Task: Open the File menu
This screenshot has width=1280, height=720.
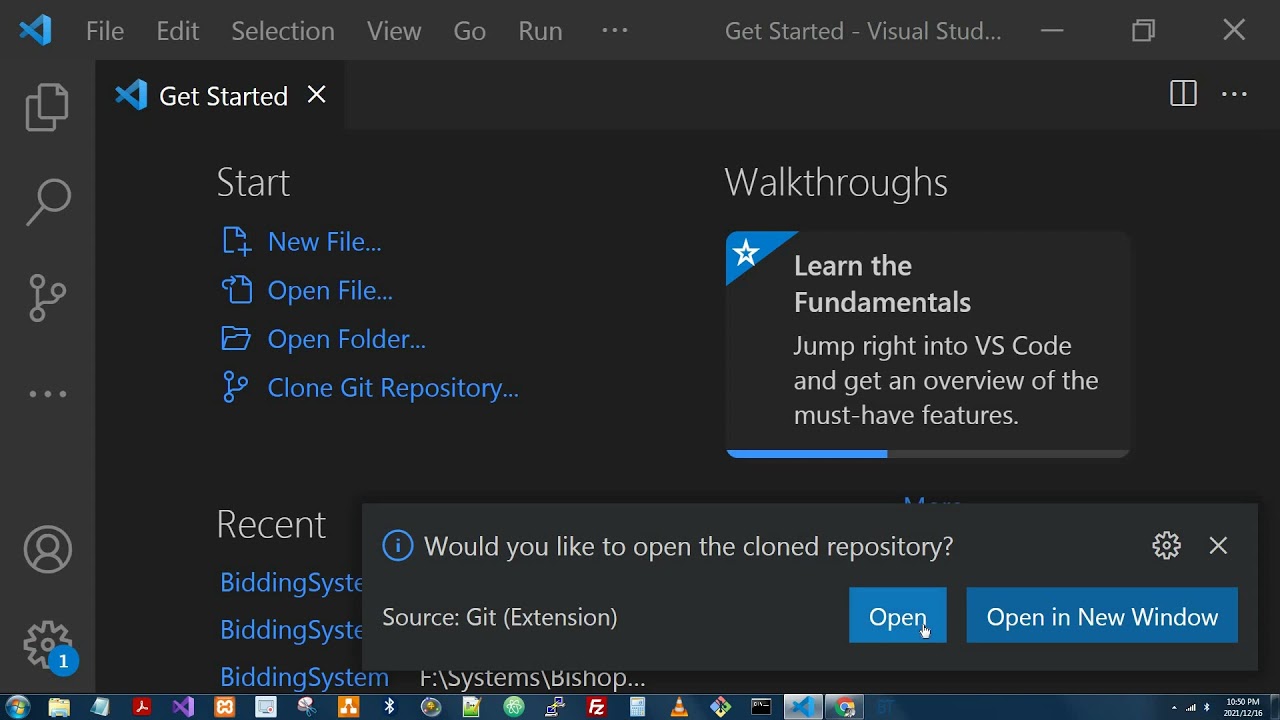Action: click(x=105, y=31)
